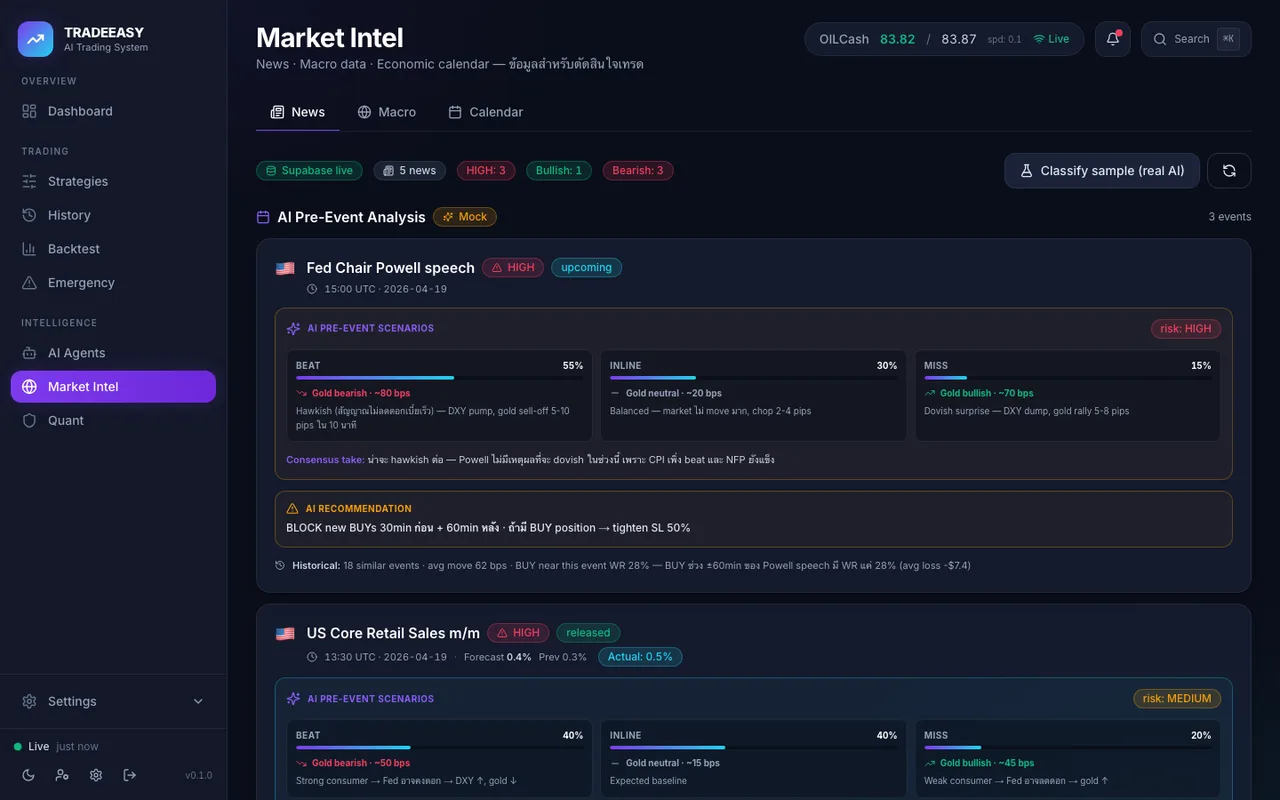Image resolution: width=1280 pixels, height=800 pixels.
Task: Click the gear icon beside the logout icon
Action: point(96,775)
